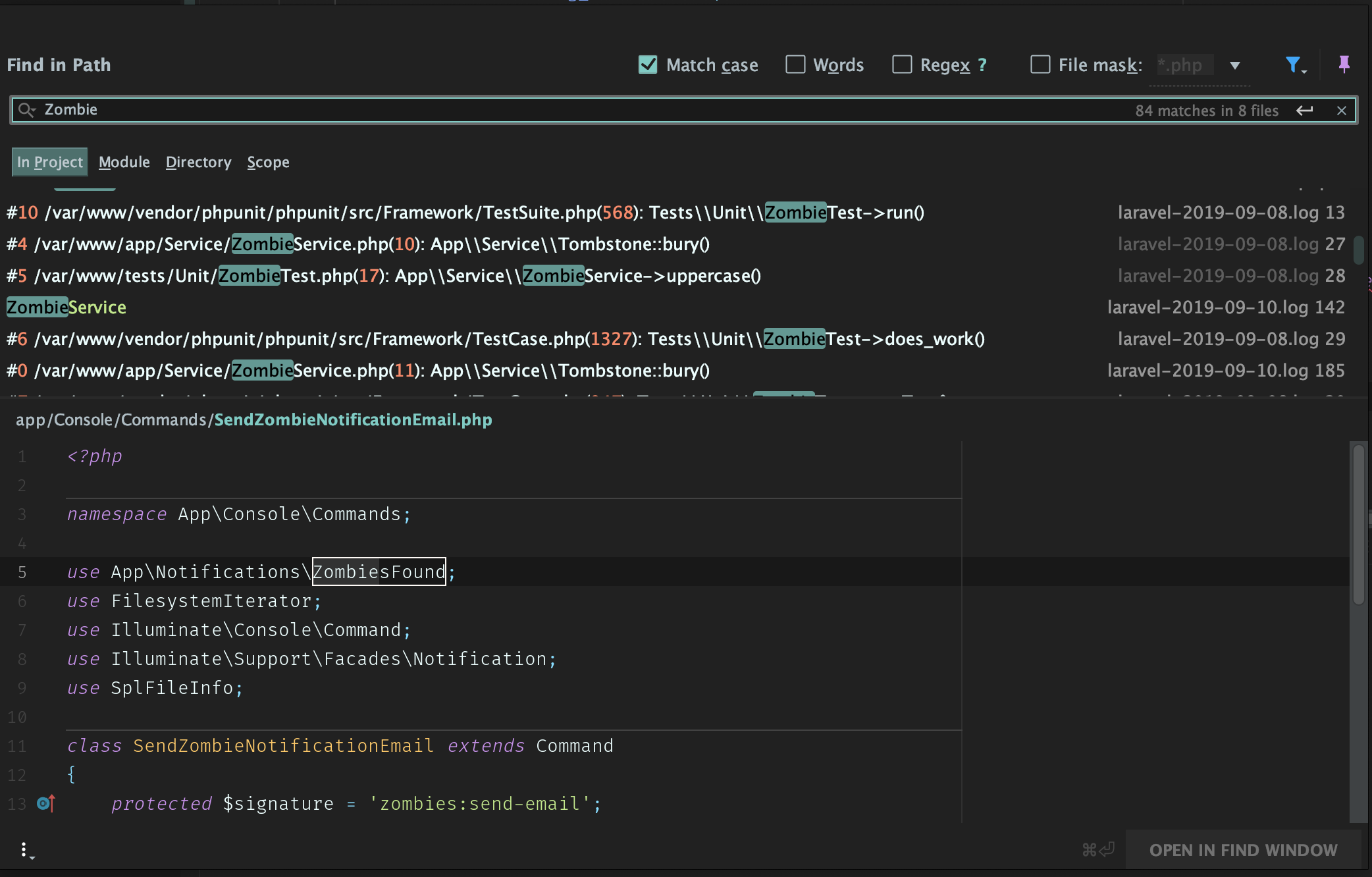Viewport: 1372px width, 877px height.
Task: Uncheck the Match case checkbox
Action: (648, 65)
